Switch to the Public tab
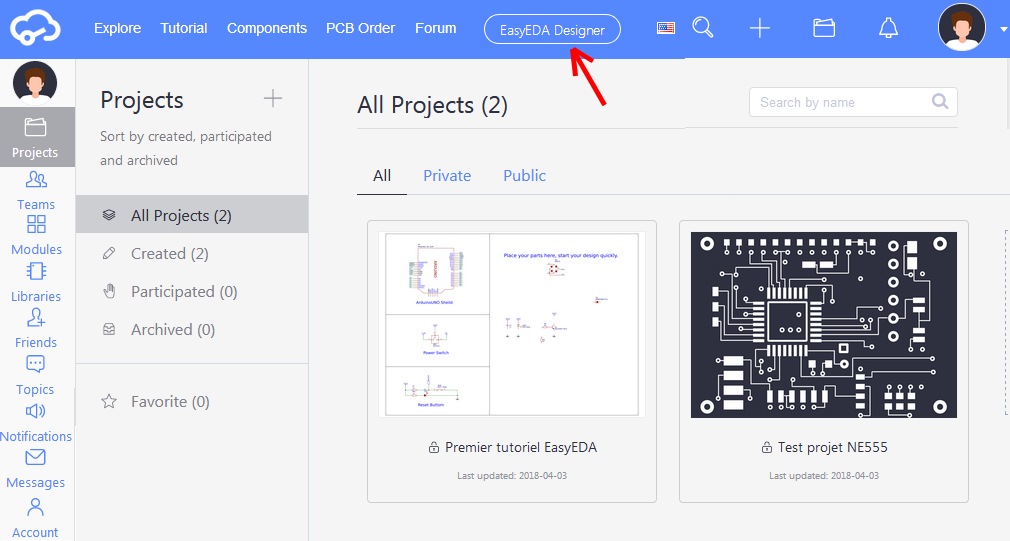Viewport: 1010px width, 541px height. coord(524,176)
